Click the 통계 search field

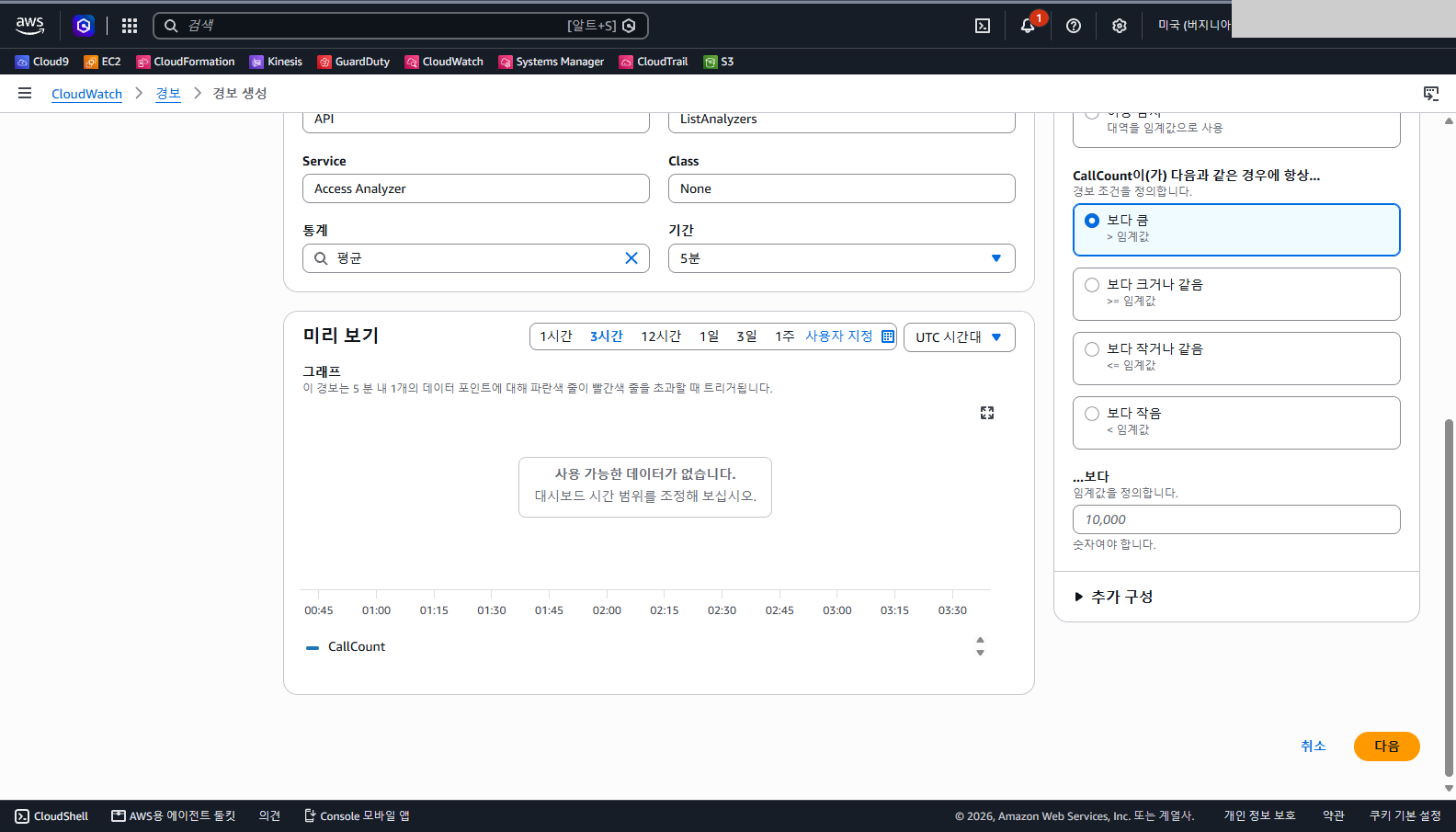click(476, 258)
